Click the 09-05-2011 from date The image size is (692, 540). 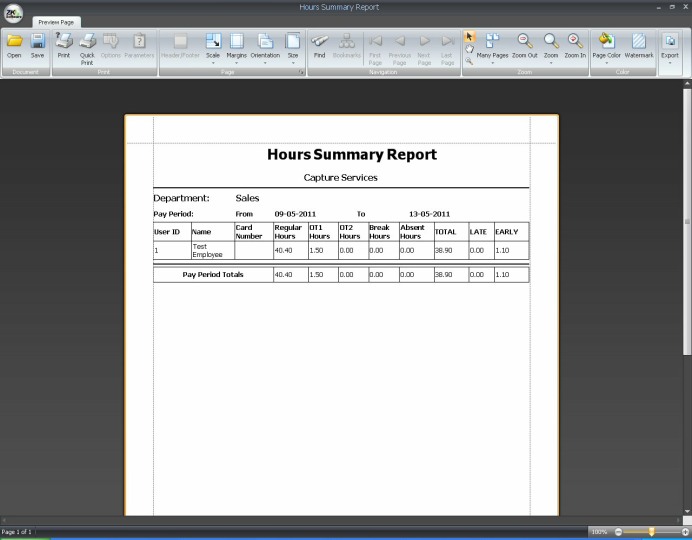pyautogui.click(x=295, y=214)
